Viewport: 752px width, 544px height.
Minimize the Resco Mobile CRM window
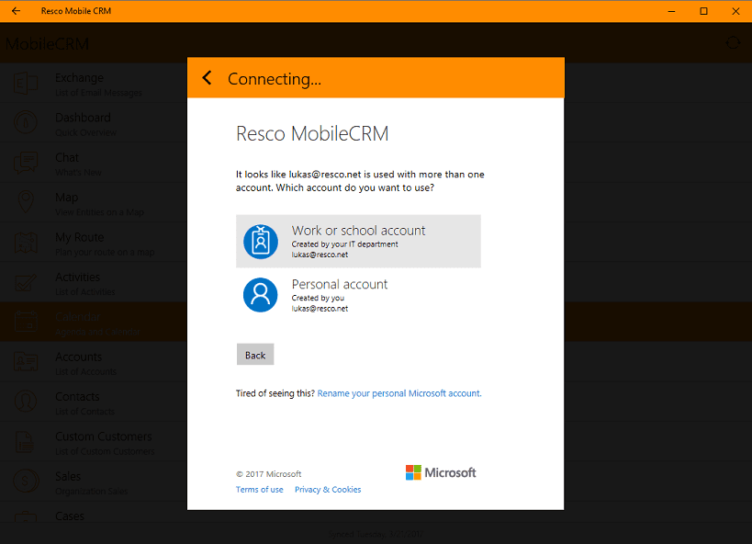click(671, 11)
